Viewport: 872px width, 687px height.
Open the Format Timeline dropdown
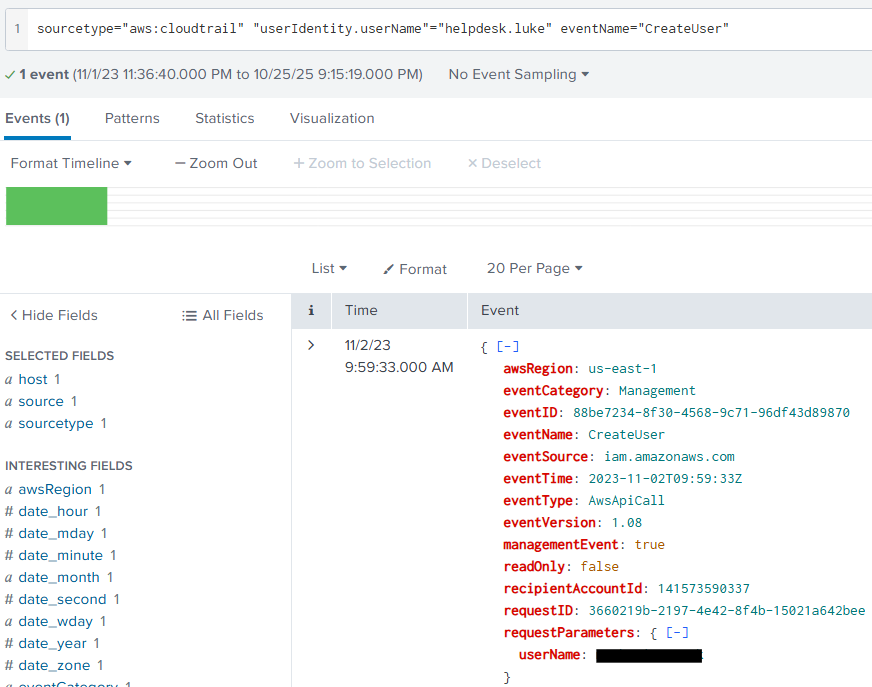[71, 163]
